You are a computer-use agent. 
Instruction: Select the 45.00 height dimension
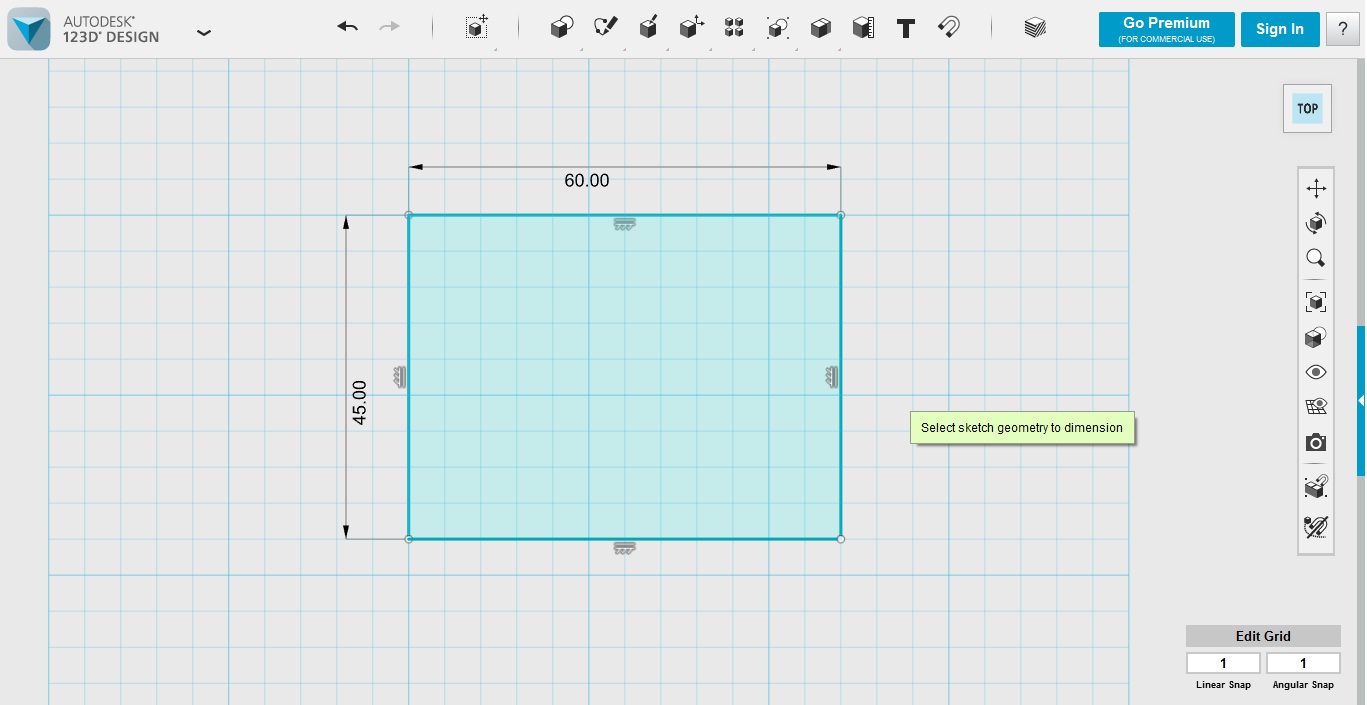[360, 402]
